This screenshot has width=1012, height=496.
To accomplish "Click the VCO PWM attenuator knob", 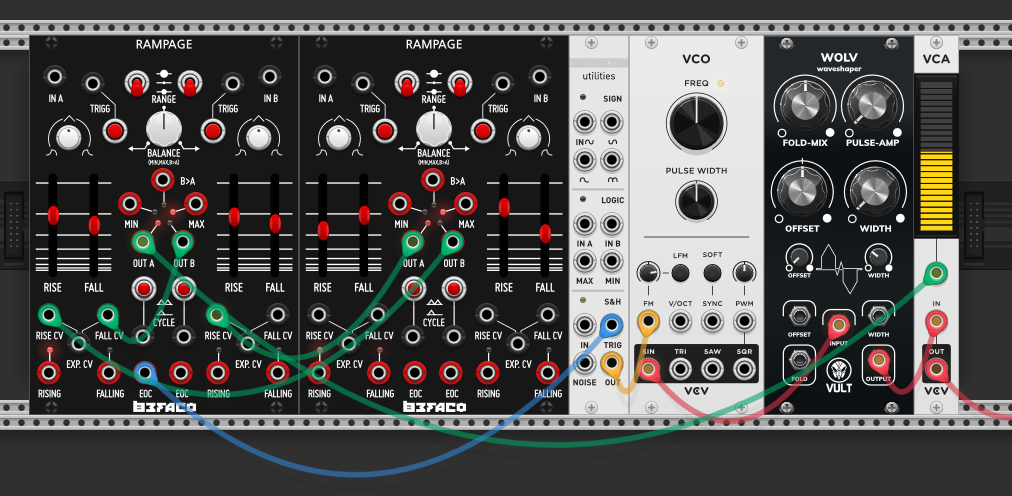I will click(x=744, y=273).
